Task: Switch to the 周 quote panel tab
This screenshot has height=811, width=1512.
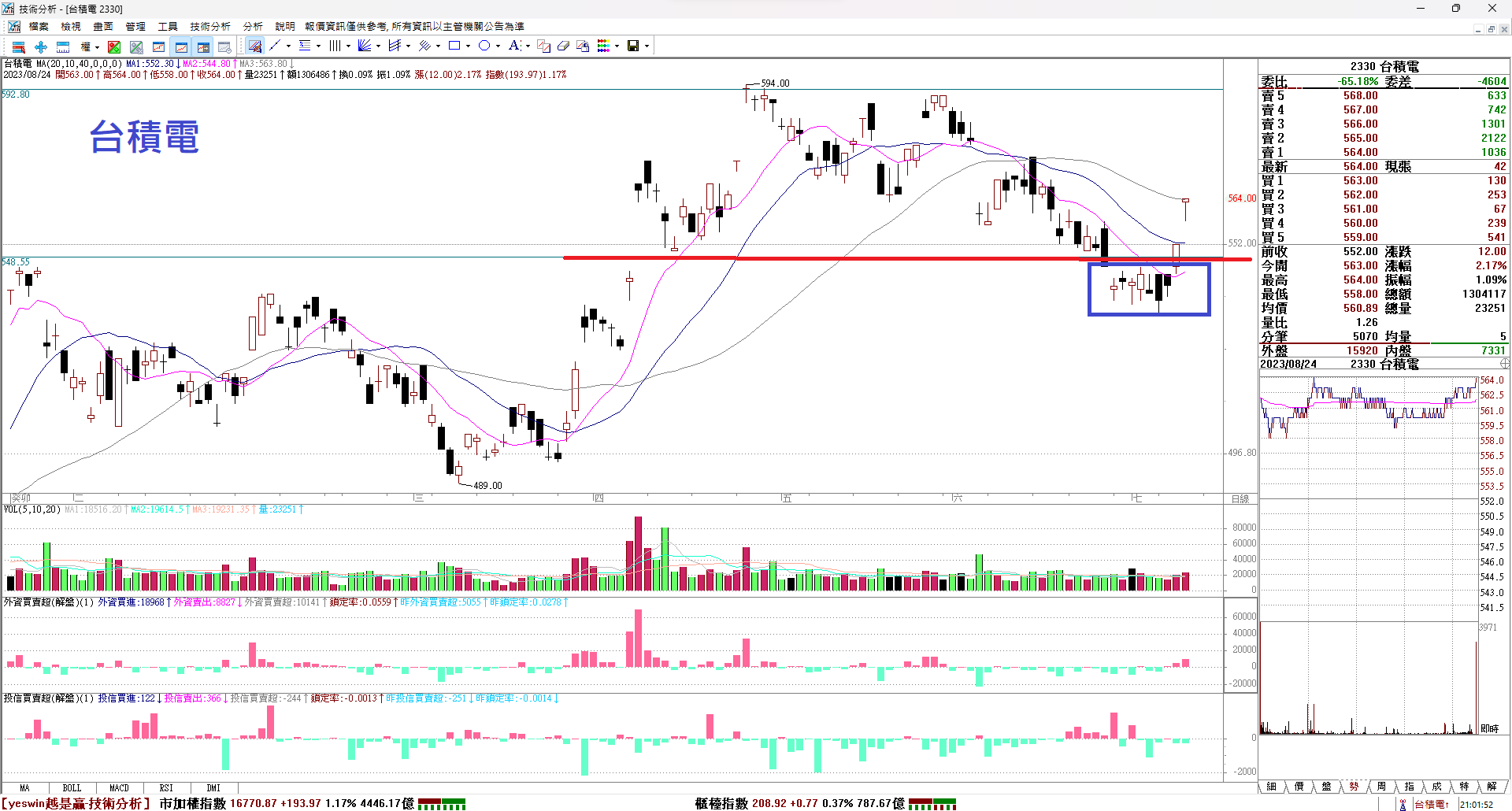Action: pos(1381,787)
